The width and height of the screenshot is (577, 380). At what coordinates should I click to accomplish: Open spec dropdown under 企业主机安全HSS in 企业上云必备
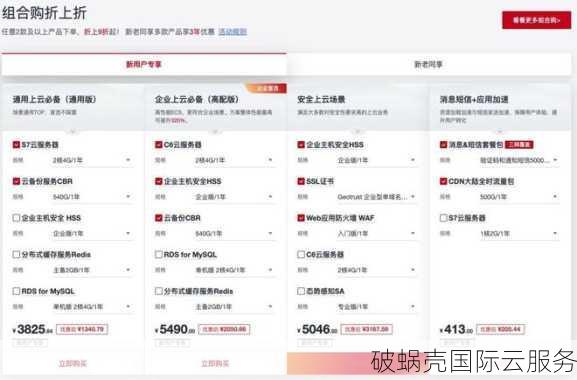click(234, 197)
